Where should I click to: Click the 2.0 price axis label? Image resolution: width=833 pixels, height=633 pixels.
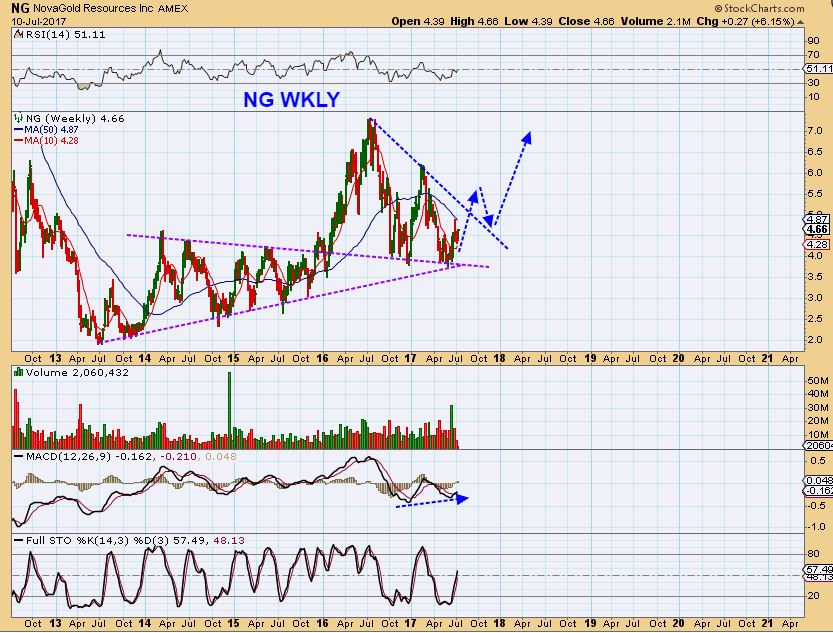click(x=815, y=340)
